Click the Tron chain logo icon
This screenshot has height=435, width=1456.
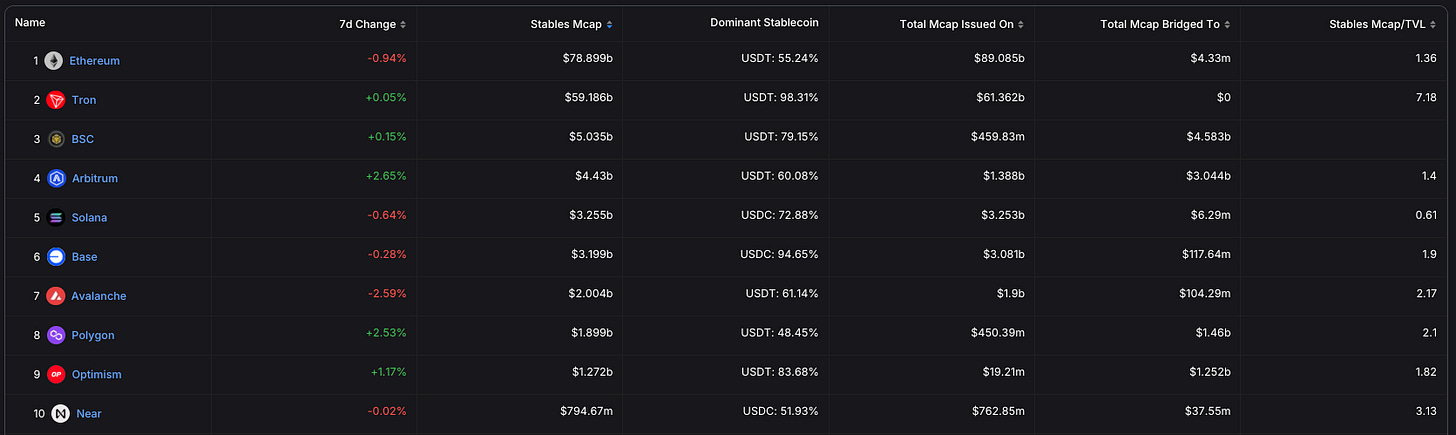pyautogui.click(x=56, y=100)
